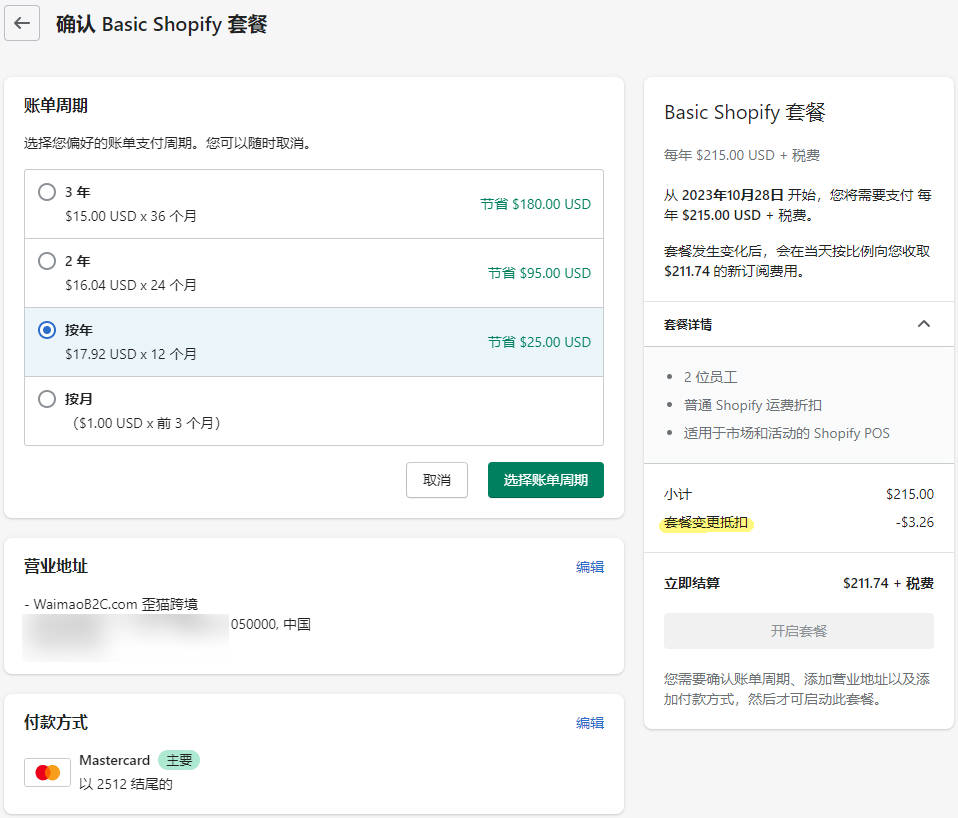958x818 pixels.
Task: Click 节省 $25.00 USD text
Action: tap(539, 342)
